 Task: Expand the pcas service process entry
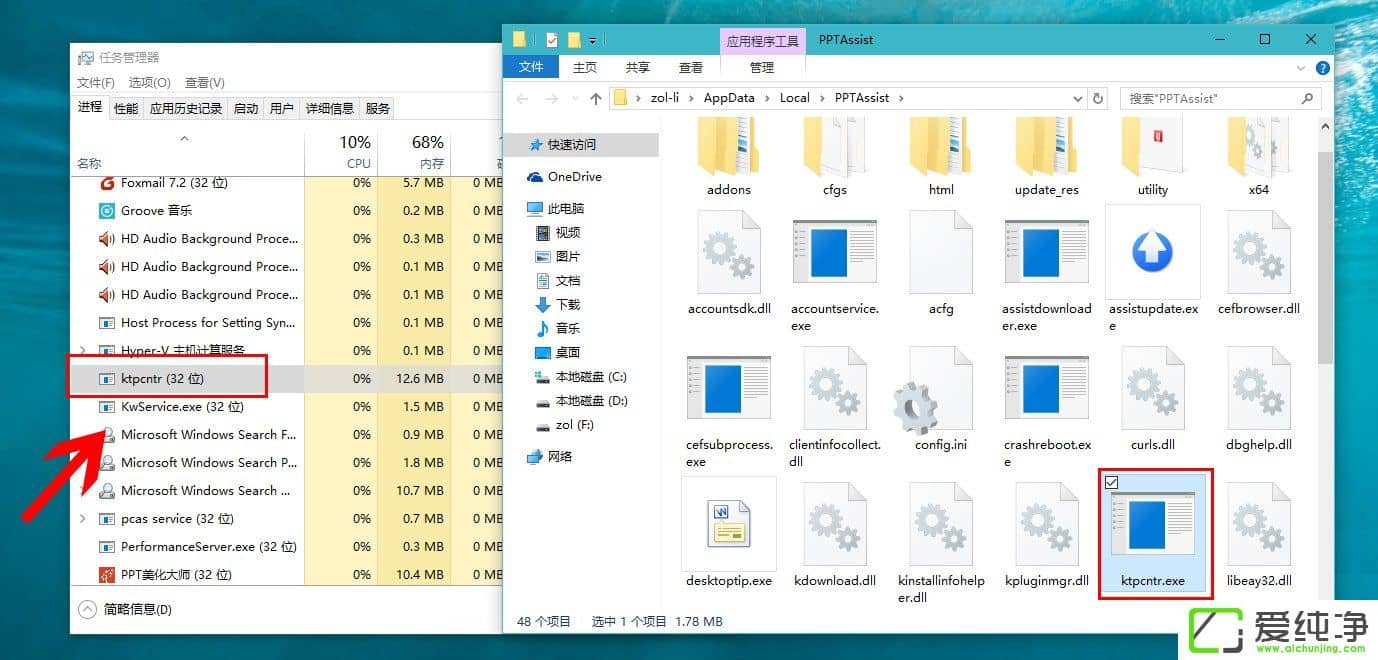tap(82, 518)
